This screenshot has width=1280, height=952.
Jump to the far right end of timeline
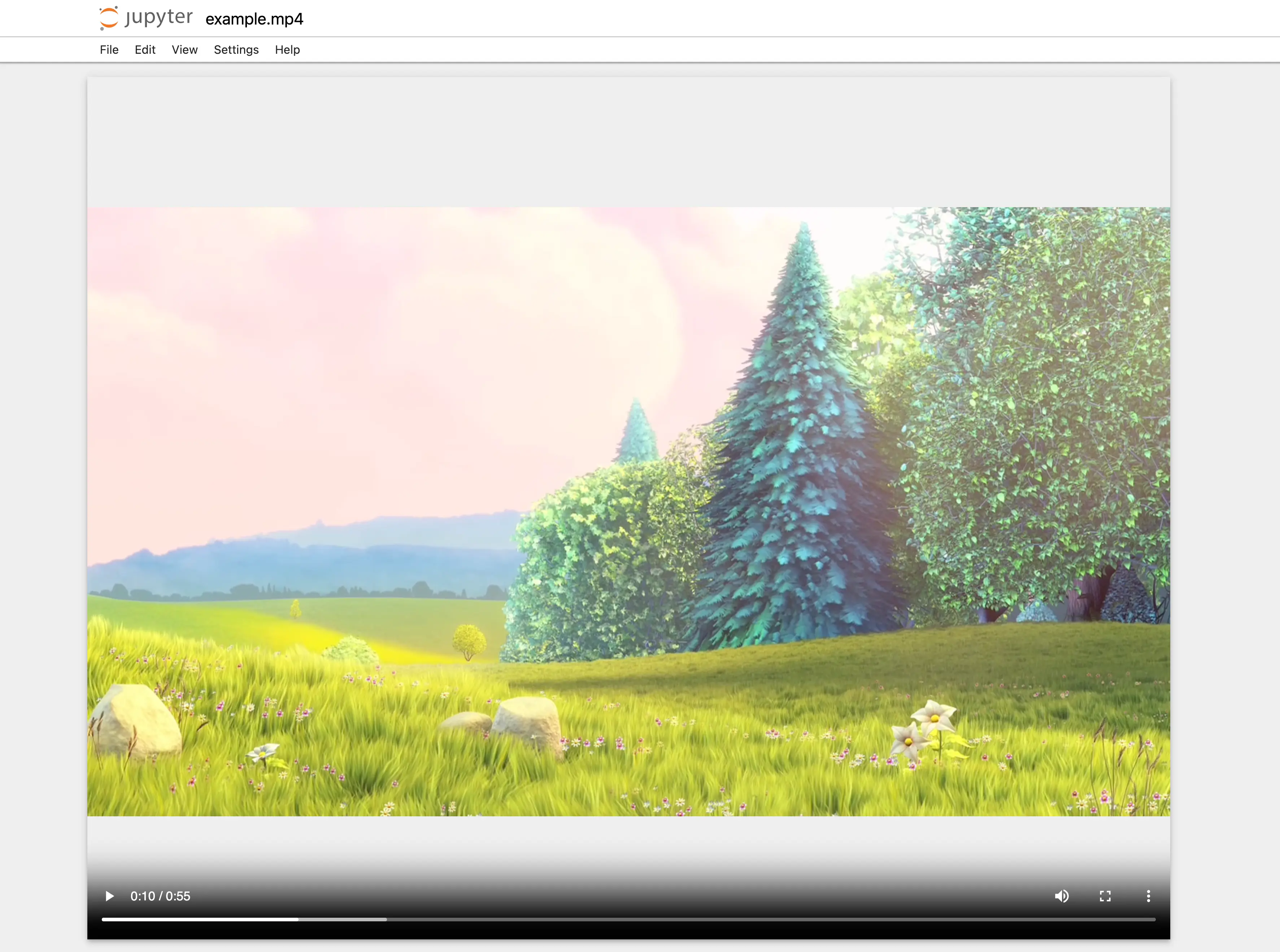pyautogui.click(x=1154, y=919)
